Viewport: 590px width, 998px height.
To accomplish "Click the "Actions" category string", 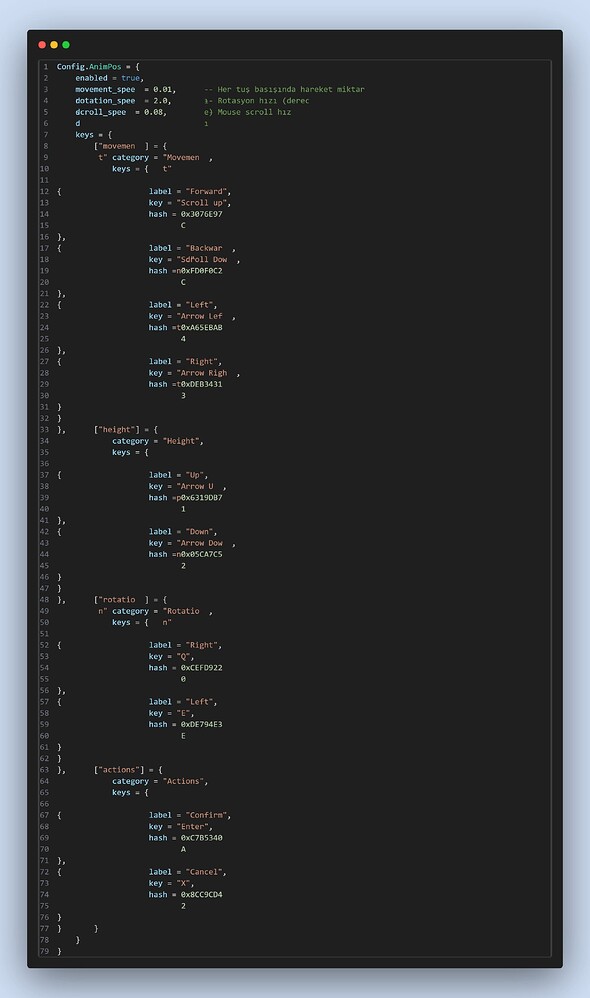I will (183, 781).
